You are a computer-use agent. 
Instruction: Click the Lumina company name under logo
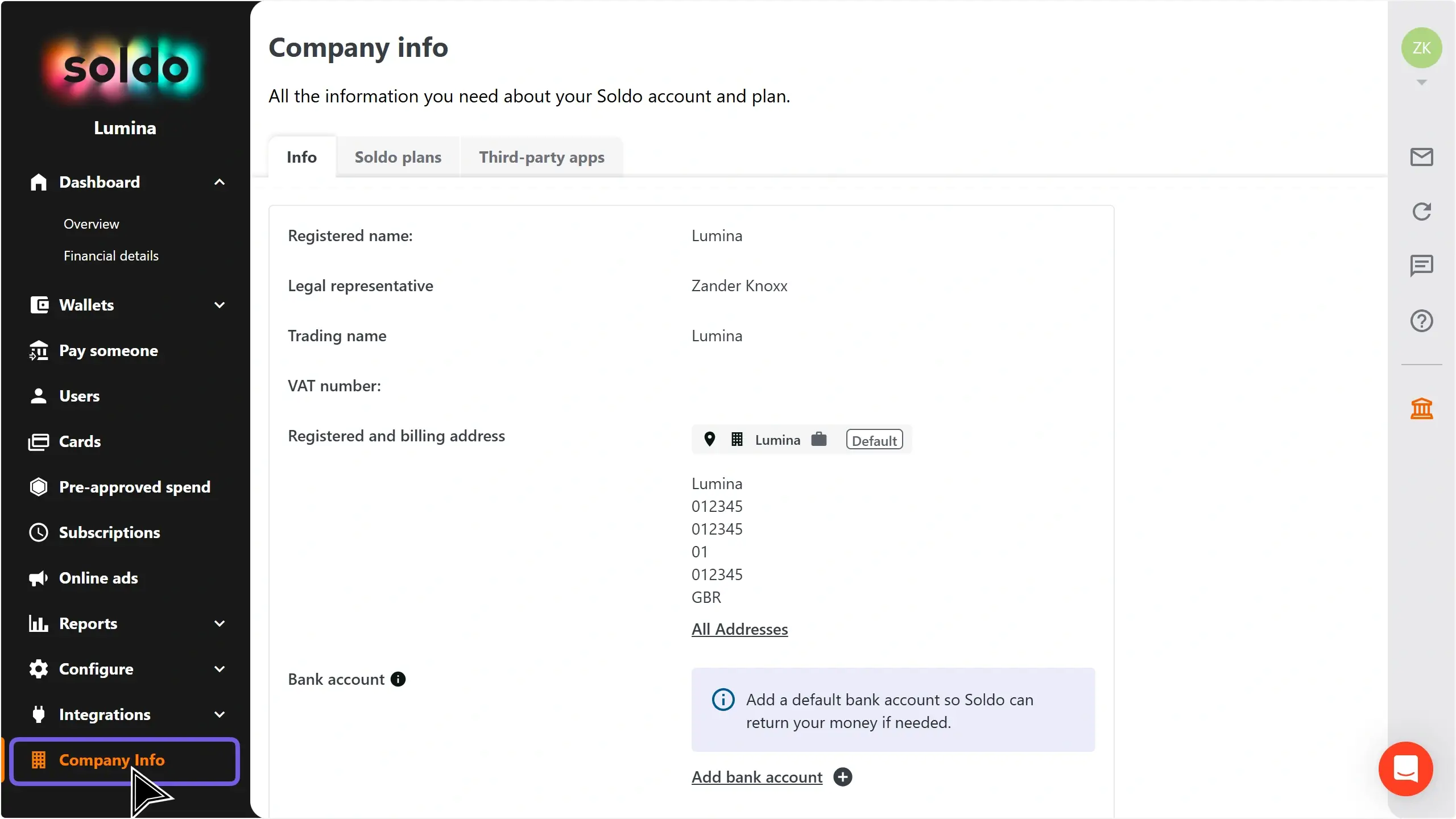[125, 128]
